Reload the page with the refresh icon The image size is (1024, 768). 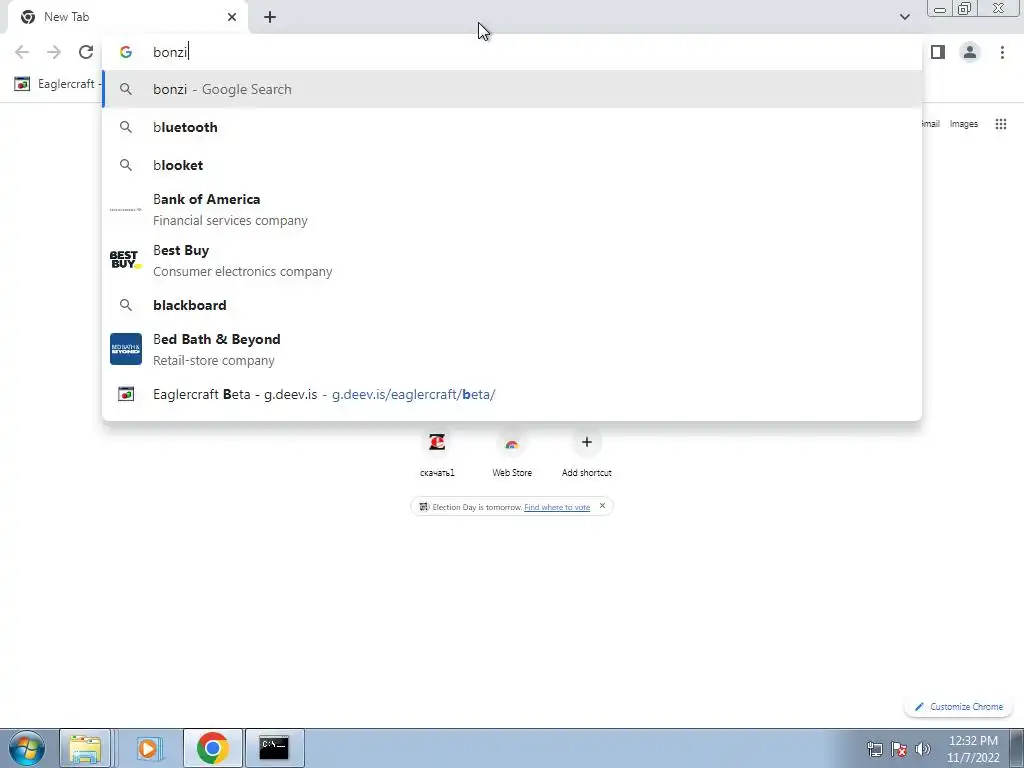(86, 52)
